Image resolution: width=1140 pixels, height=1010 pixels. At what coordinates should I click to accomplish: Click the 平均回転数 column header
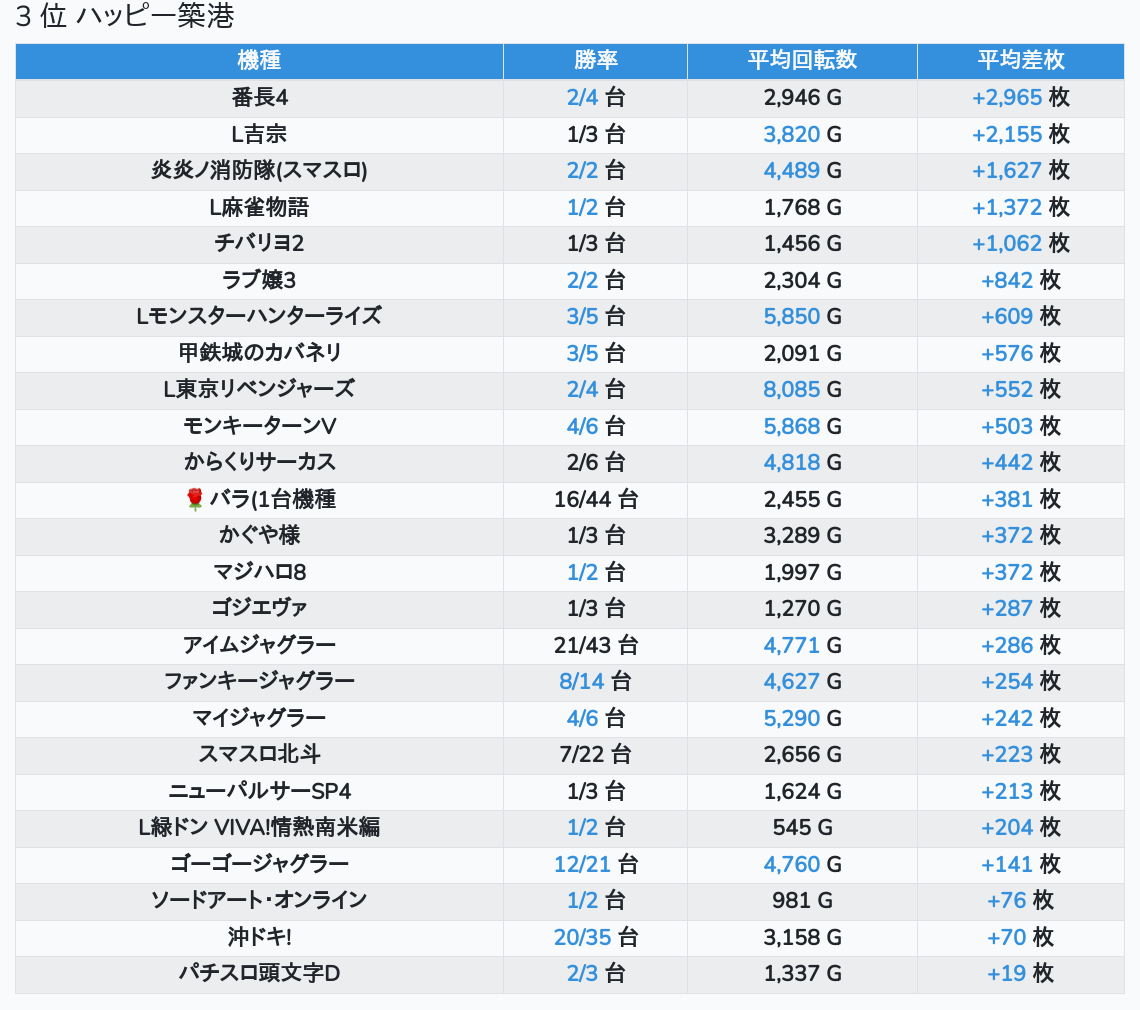pos(802,60)
